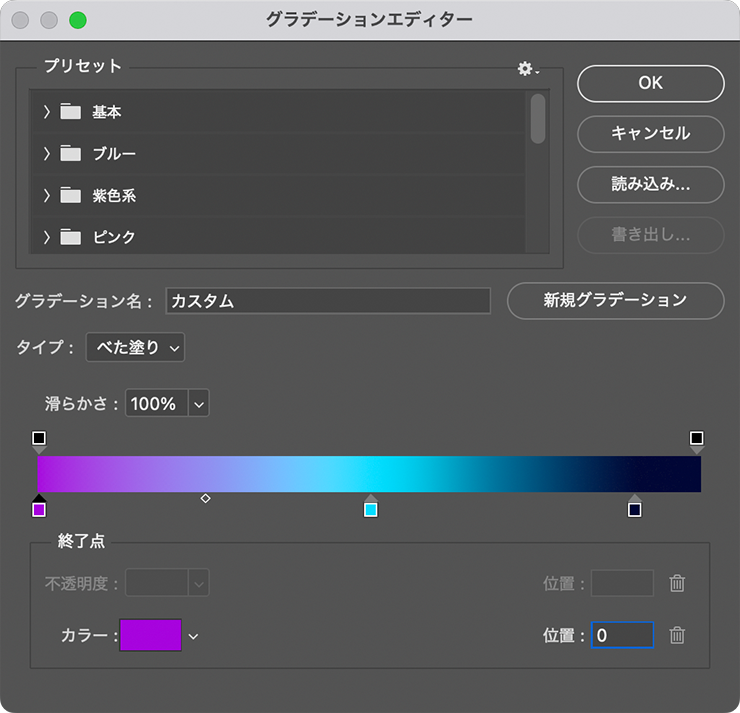Expand the 基本 preset folder chevron
740x713 pixels.
[46, 112]
